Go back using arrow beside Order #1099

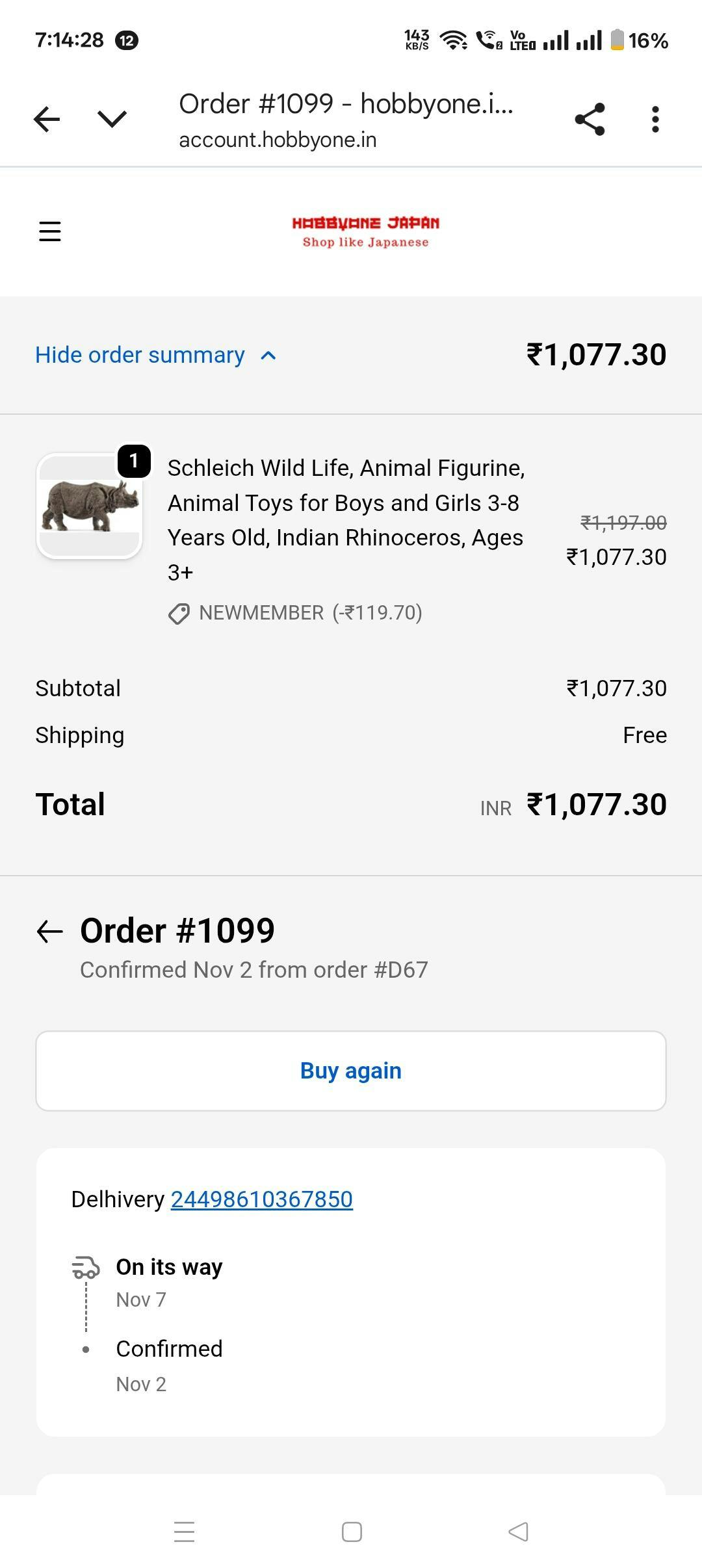pos(50,932)
